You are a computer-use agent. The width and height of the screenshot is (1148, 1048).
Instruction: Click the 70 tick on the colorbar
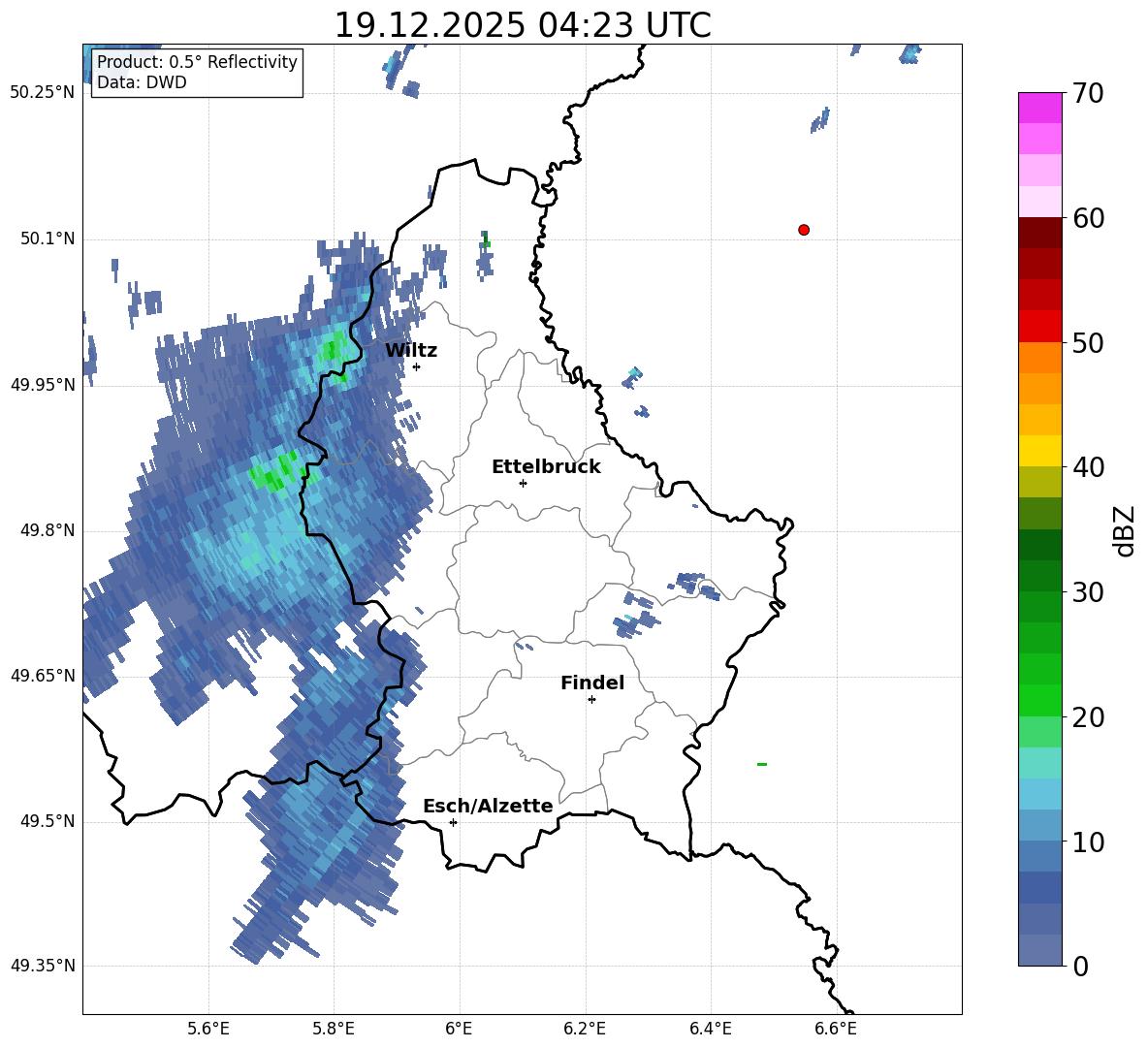[x=1088, y=94]
